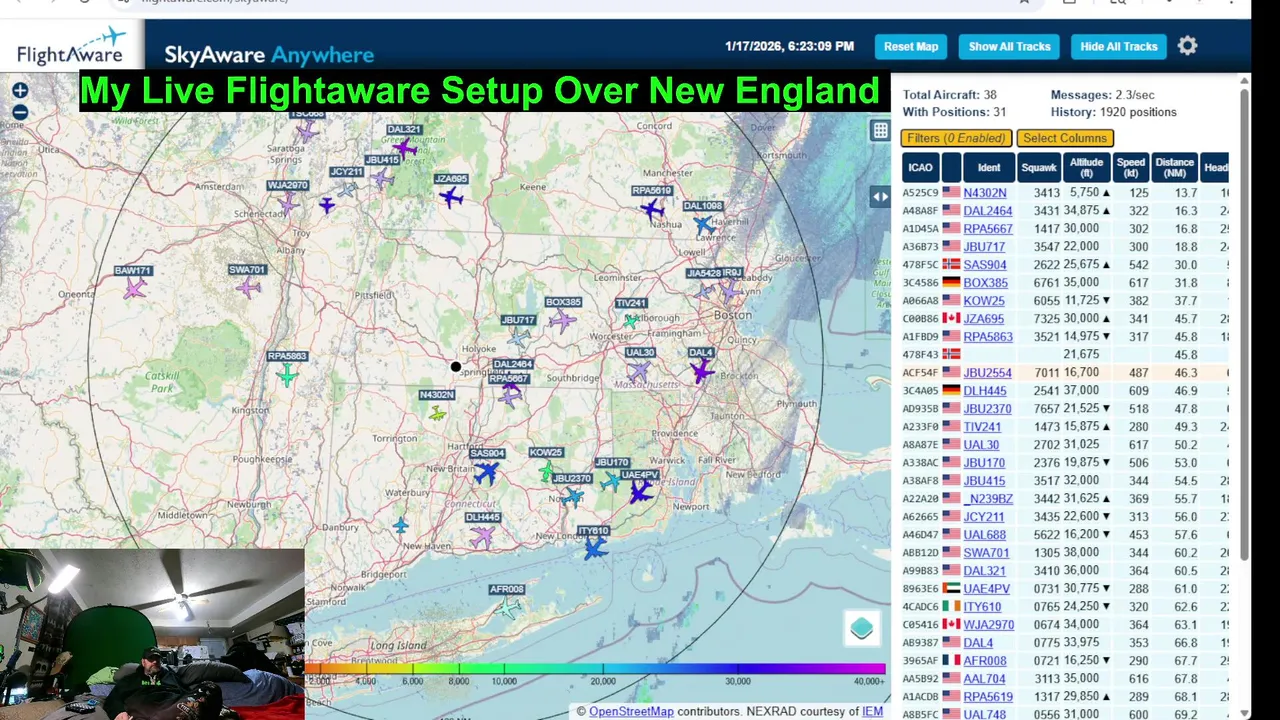Select the DAL1098 aircraft icon on map

tap(705, 225)
